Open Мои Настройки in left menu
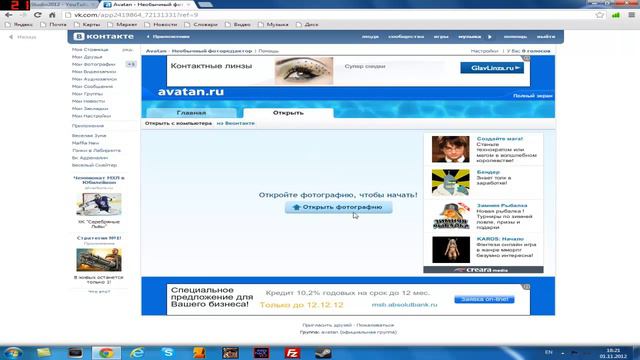 91,116
